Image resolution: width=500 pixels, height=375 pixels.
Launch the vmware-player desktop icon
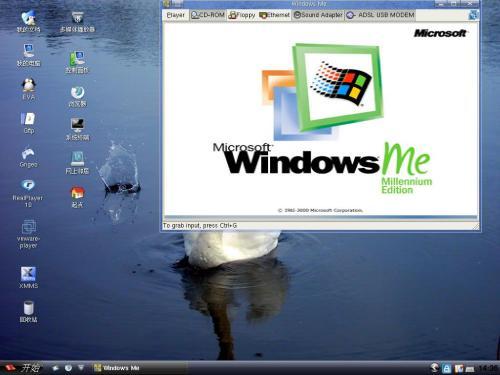(29, 234)
